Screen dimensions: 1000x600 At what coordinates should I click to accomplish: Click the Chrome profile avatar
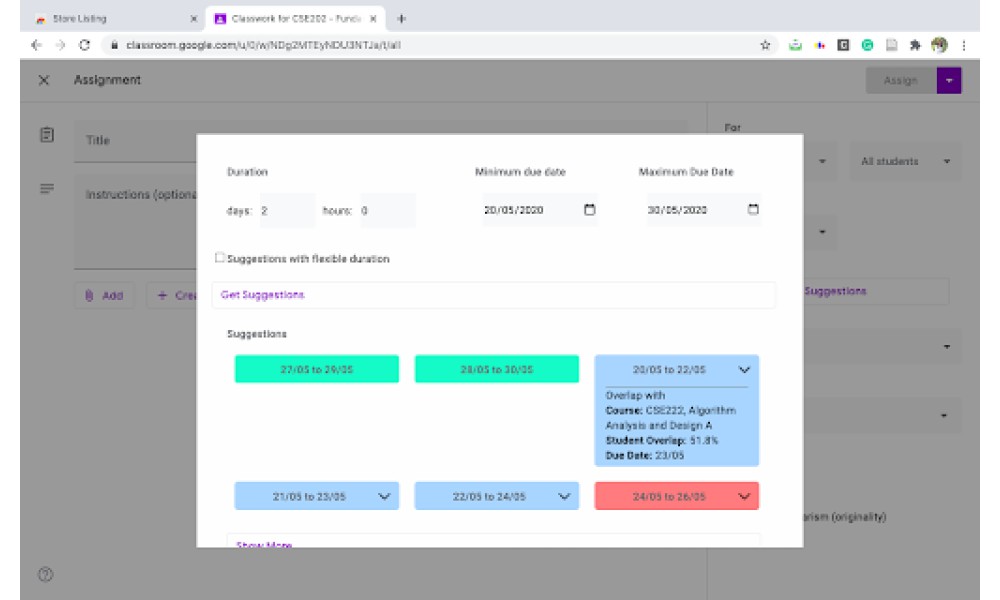(939, 45)
